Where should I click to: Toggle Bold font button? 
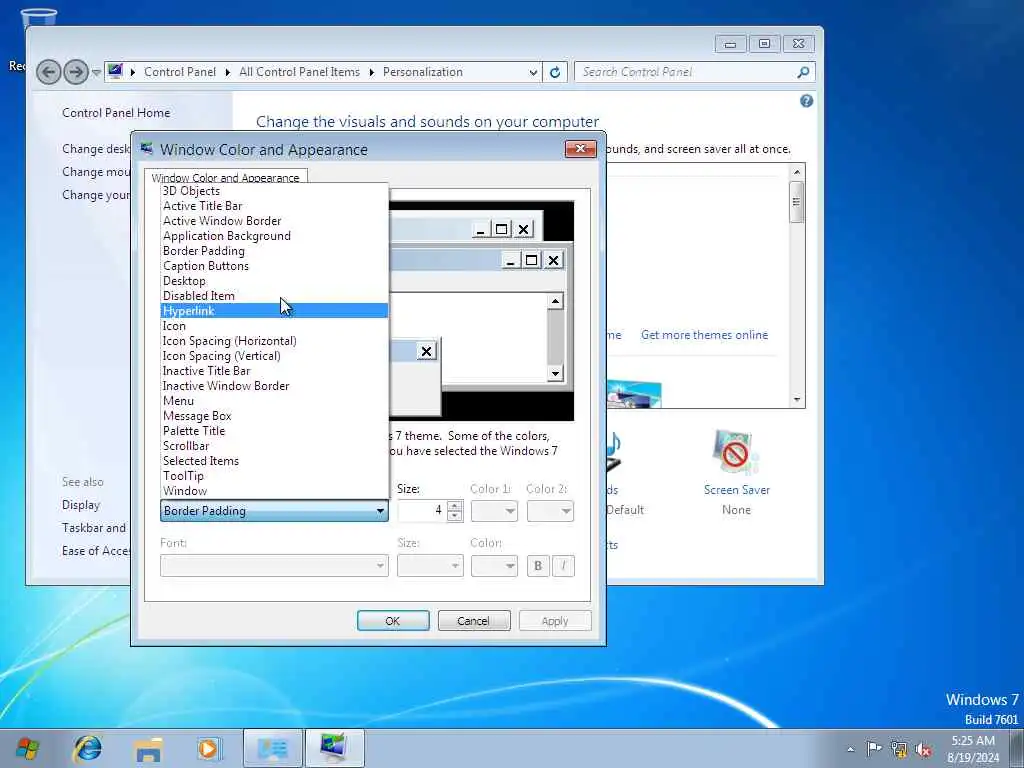[538, 566]
